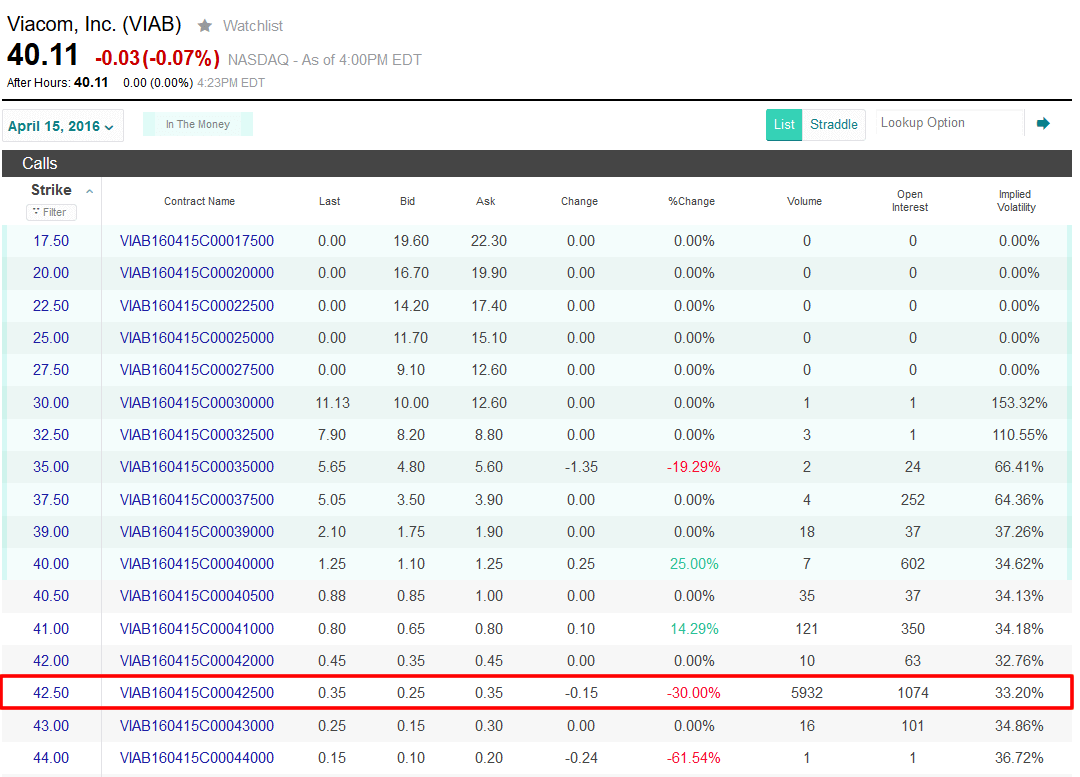Open the April 15, 2016 expiration dropdown
1080x777 pixels.
coord(63,126)
